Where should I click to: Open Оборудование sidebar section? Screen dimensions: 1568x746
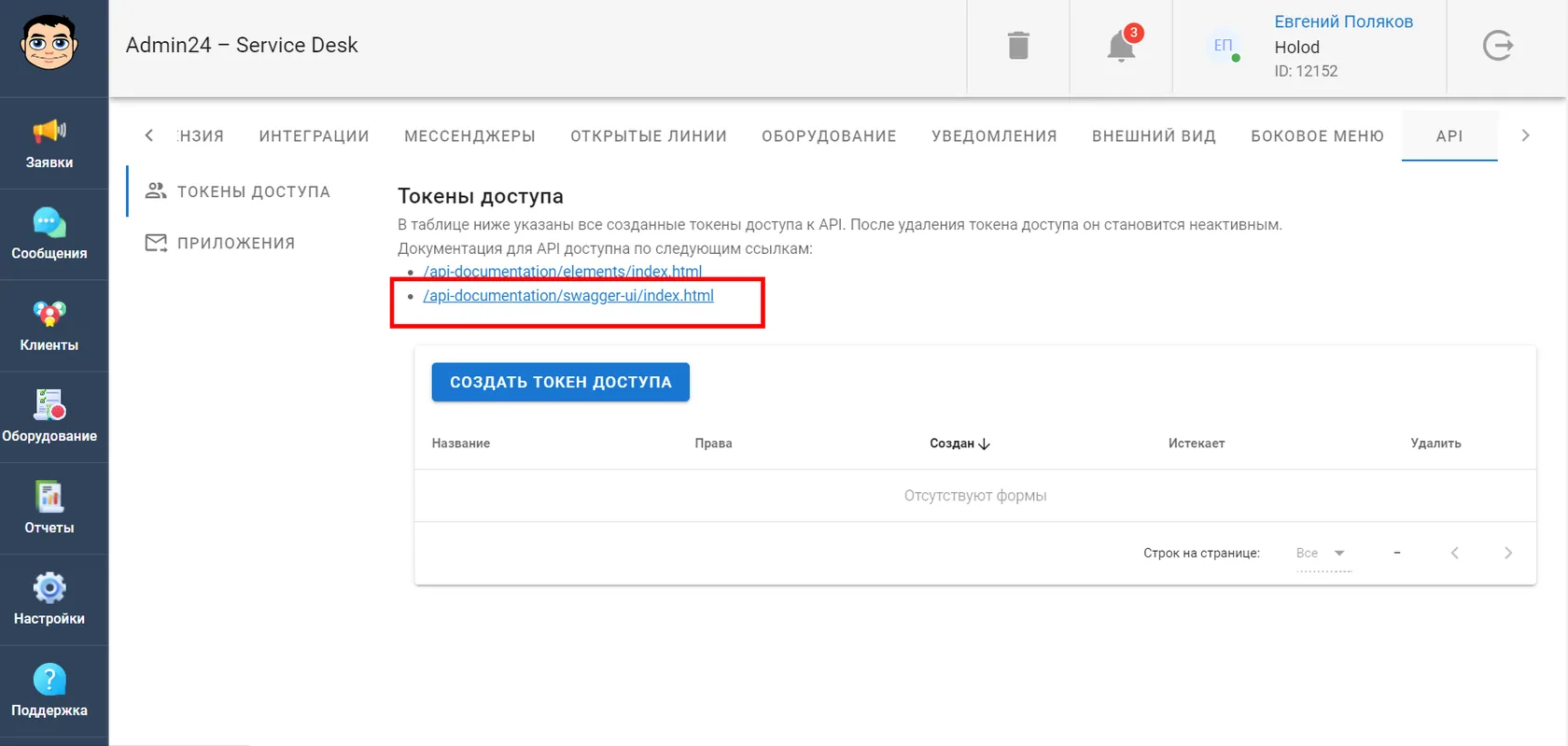(x=49, y=416)
